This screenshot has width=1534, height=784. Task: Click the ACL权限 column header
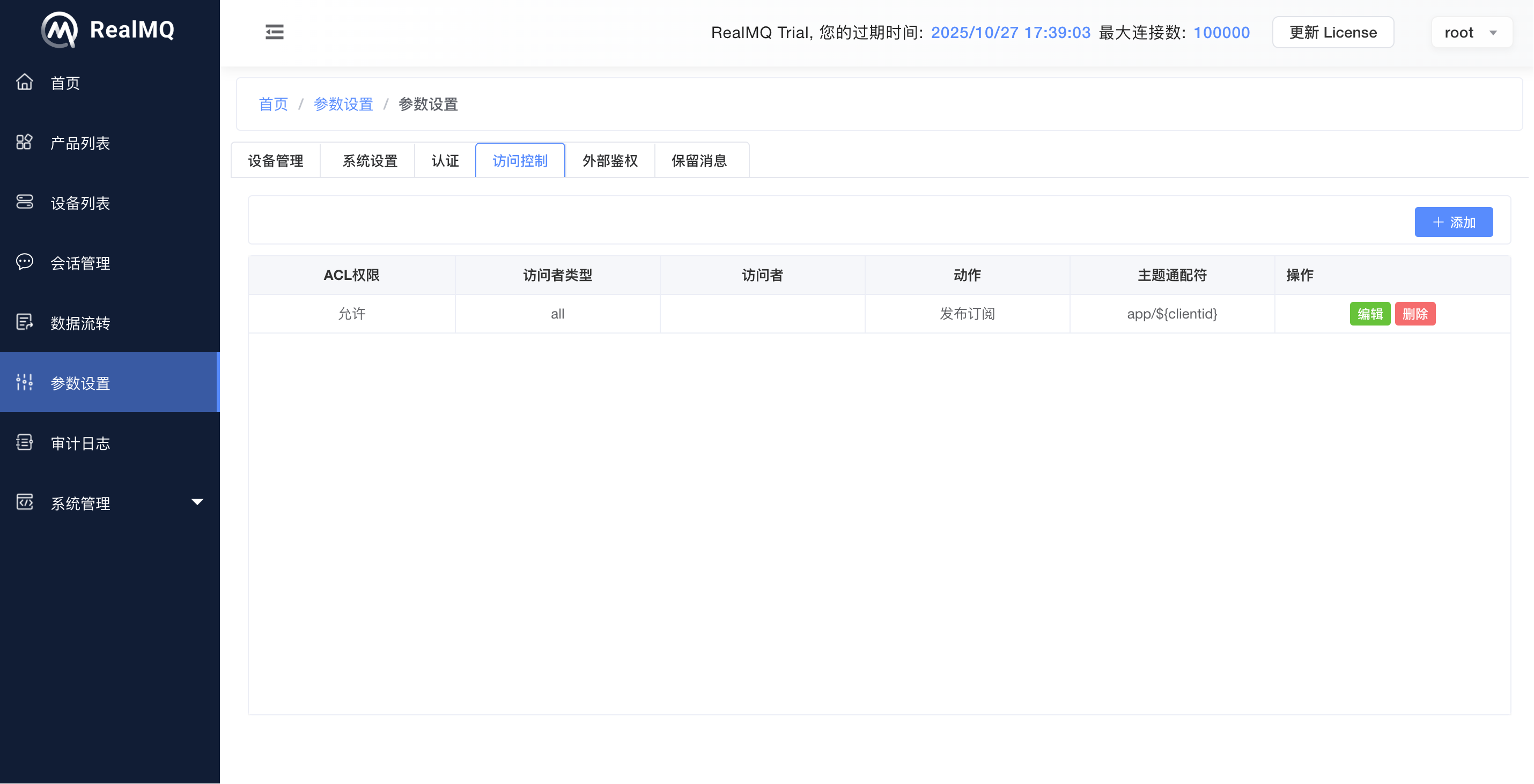tap(351, 275)
